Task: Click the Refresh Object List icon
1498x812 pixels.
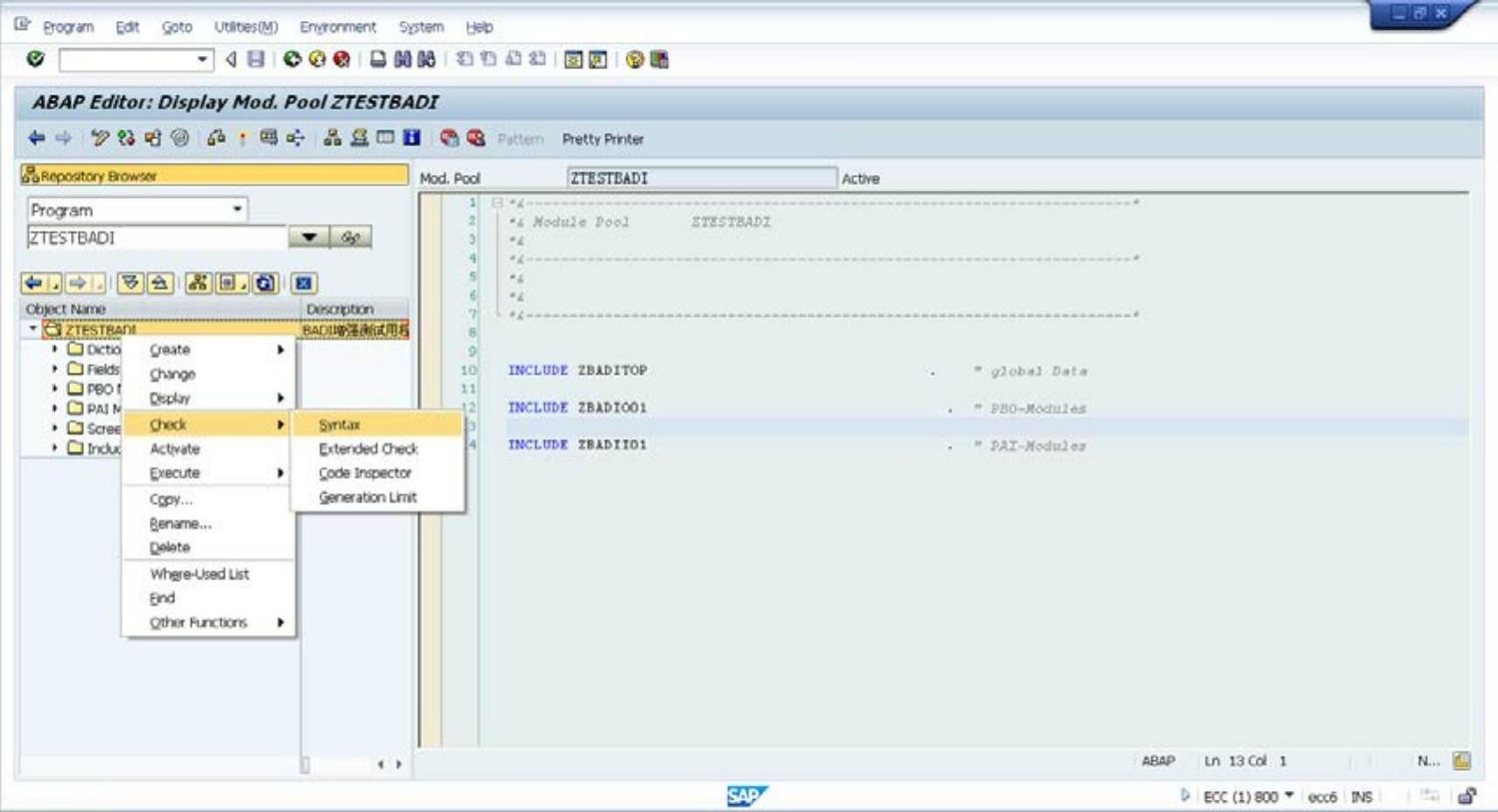Action: (x=265, y=283)
